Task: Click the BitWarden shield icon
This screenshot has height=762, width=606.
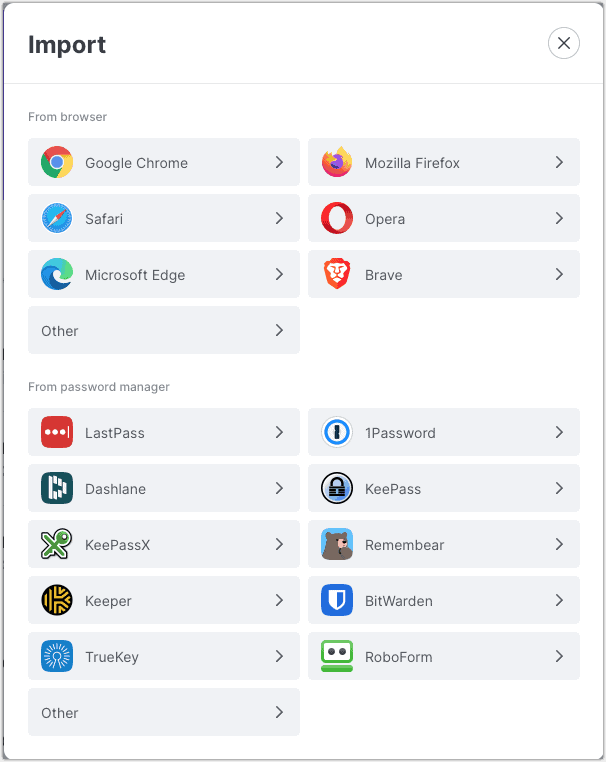Action: tap(337, 600)
